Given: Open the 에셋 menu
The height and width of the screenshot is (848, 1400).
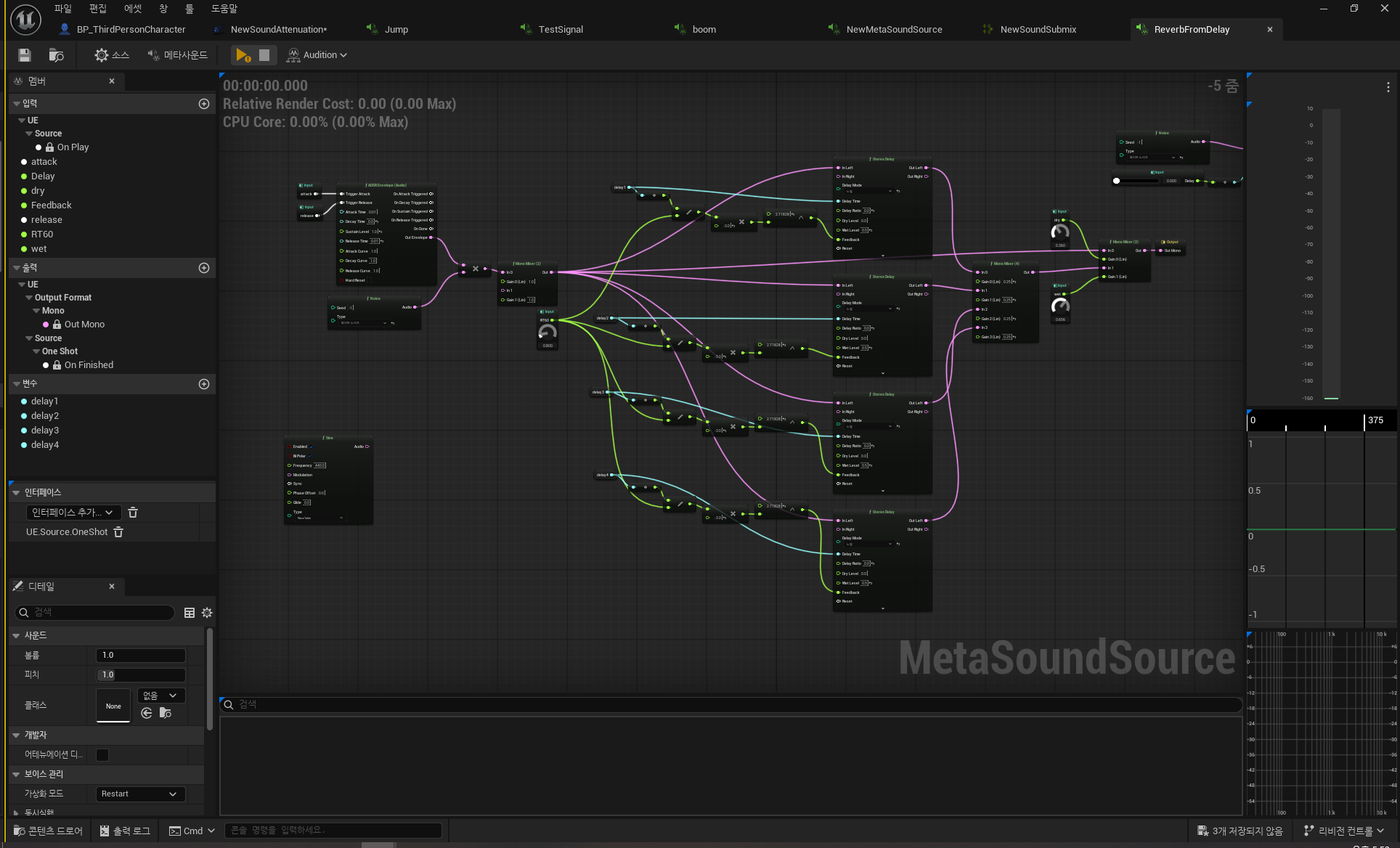Looking at the screenshot, I should [x=133, y=9].
